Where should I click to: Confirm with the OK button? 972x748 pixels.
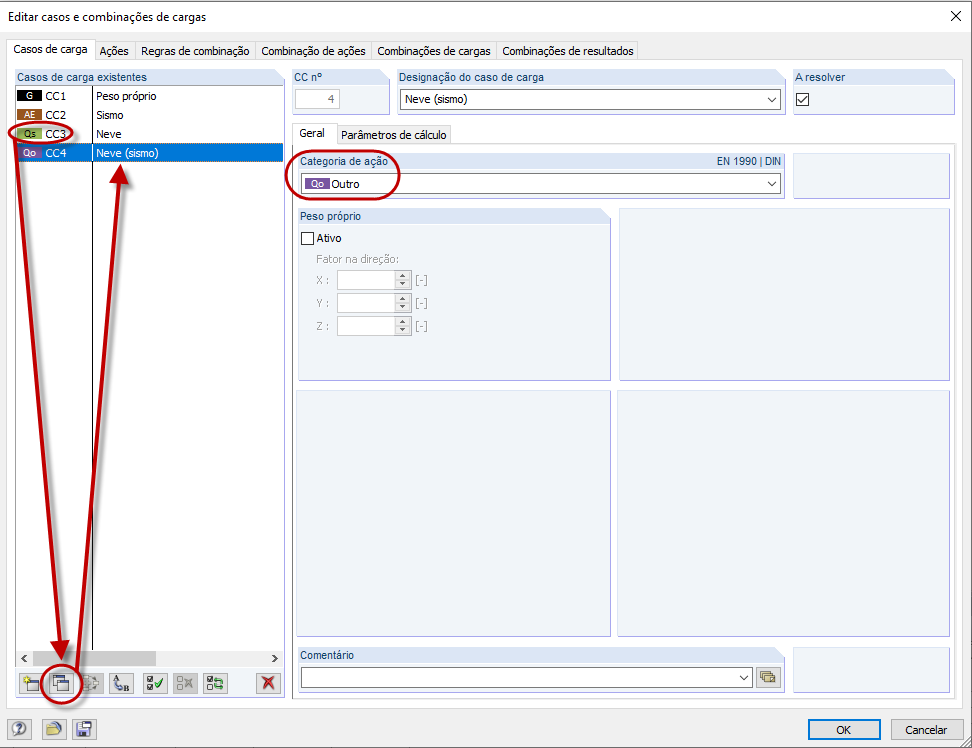[x=844, y=729]
